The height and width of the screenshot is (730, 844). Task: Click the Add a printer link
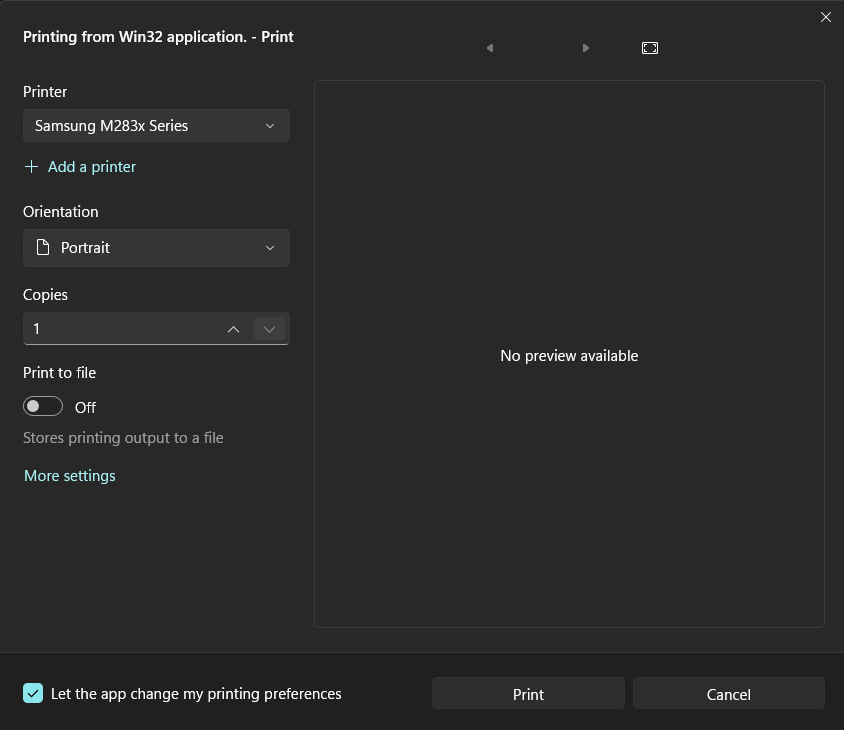92,167
